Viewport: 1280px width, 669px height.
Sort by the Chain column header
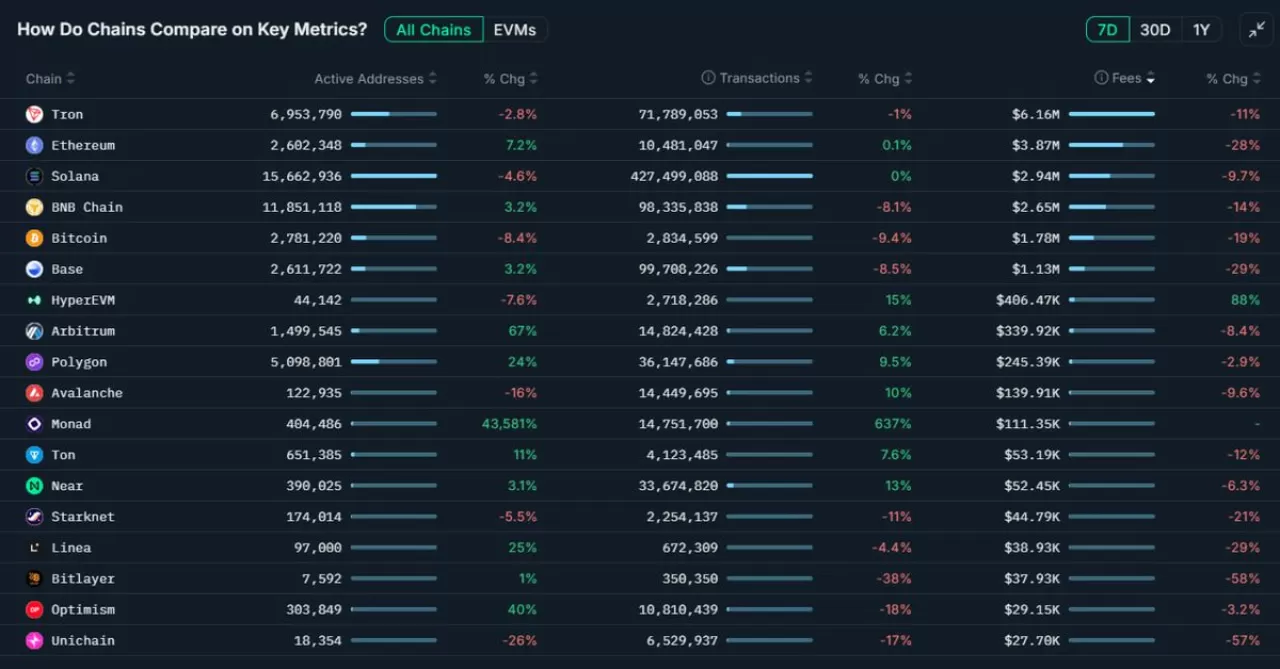click(x=42, y=78)
